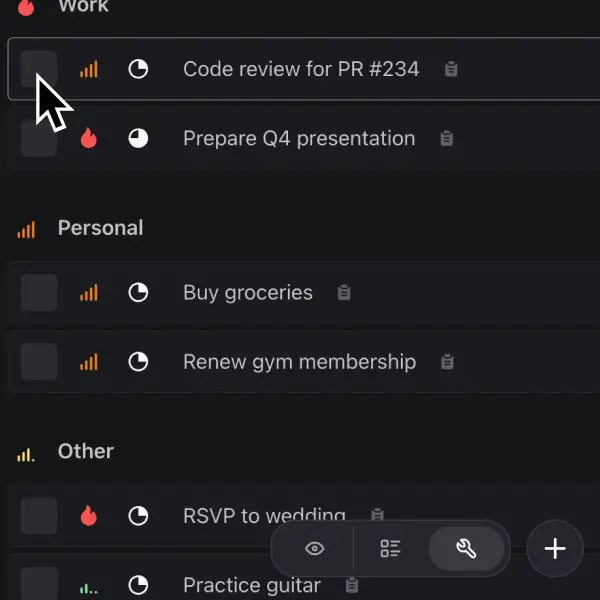The height and width of the screenshot is (600, 600).
Task: Click status circle icon for Buy groceries
Action: pyautogui.click(x=138, y=293)
